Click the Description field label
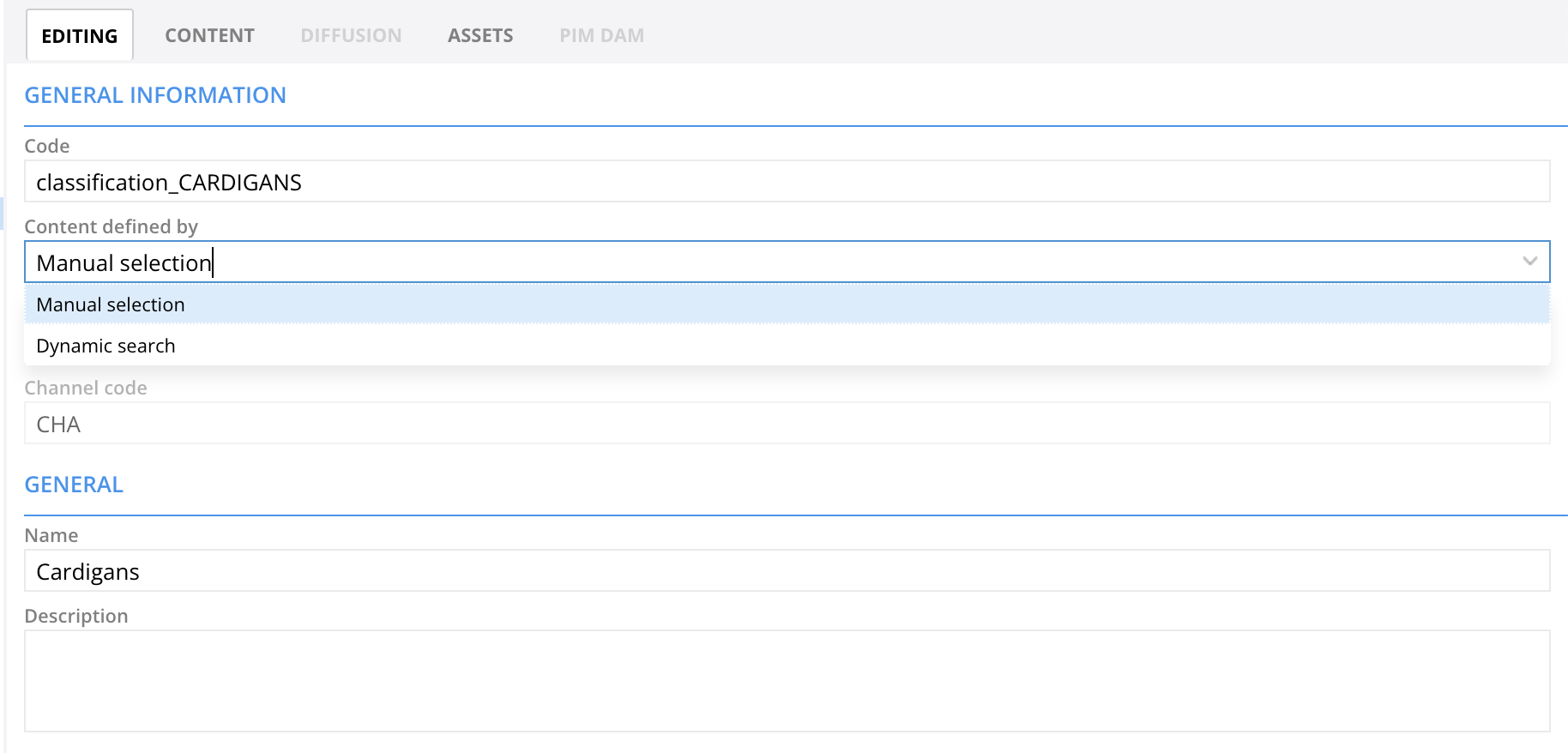 [76, 616]
